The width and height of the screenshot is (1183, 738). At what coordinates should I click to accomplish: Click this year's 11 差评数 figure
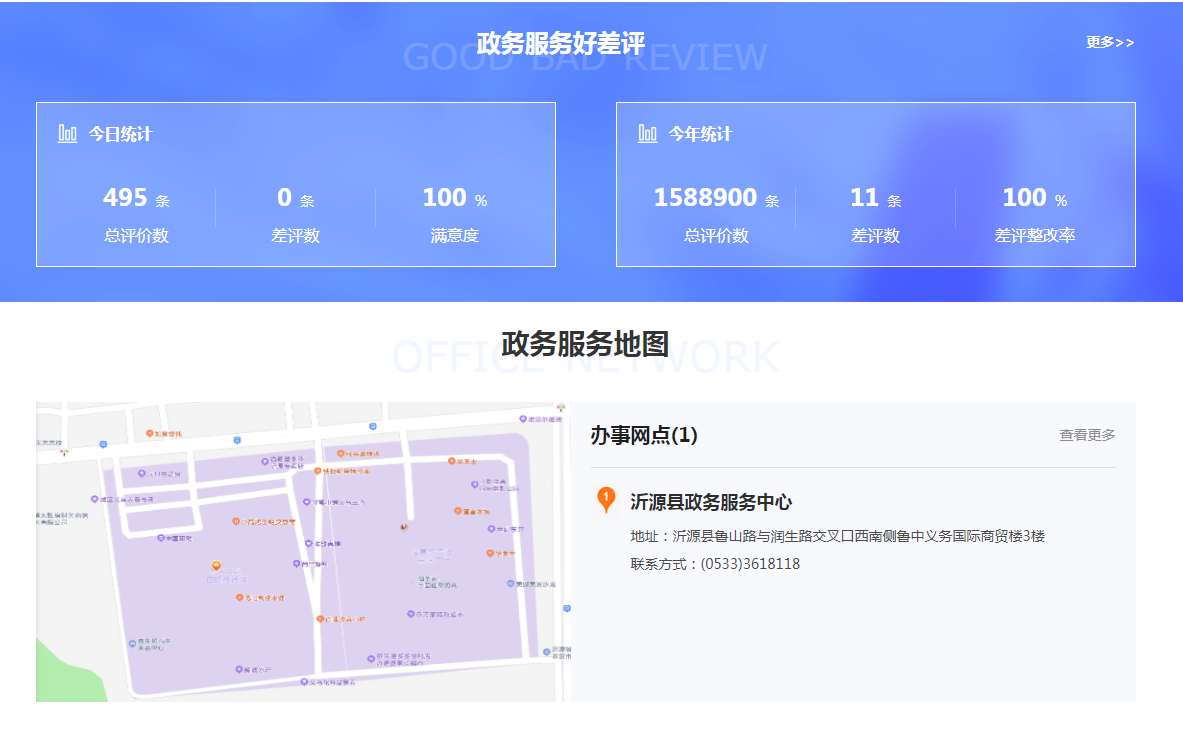[864, 198]
